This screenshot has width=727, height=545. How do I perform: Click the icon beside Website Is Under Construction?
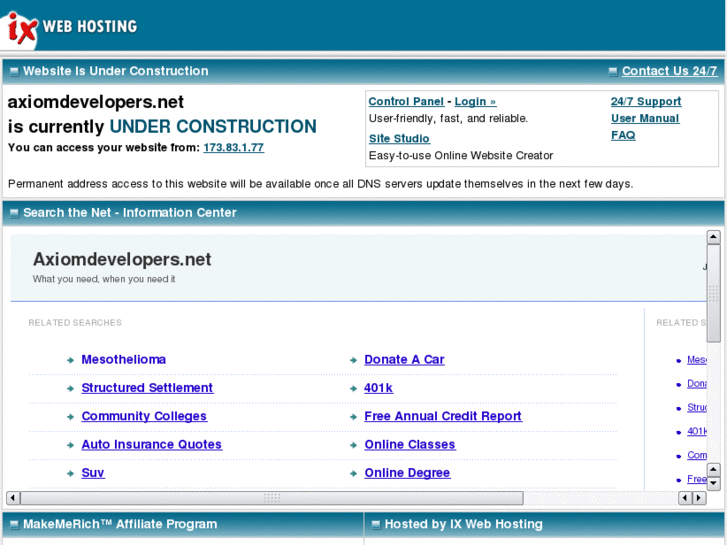14,71
